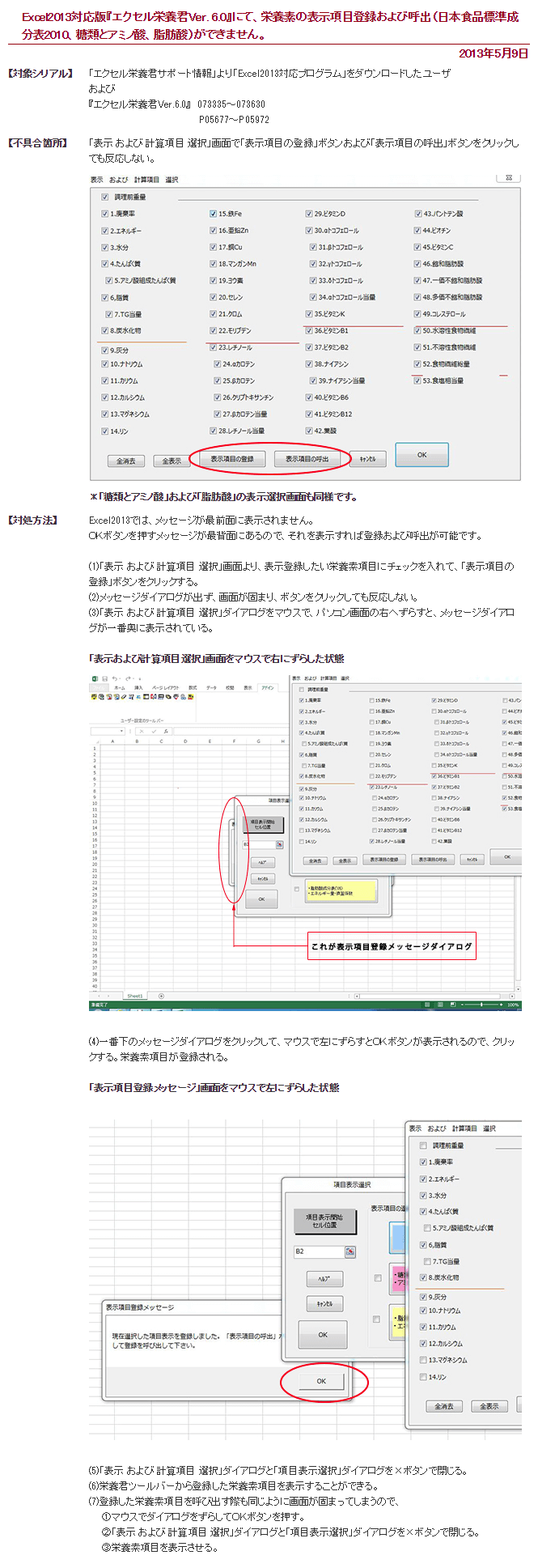Uncheck 53.食塩相当量 in the top dialog image

417,380
